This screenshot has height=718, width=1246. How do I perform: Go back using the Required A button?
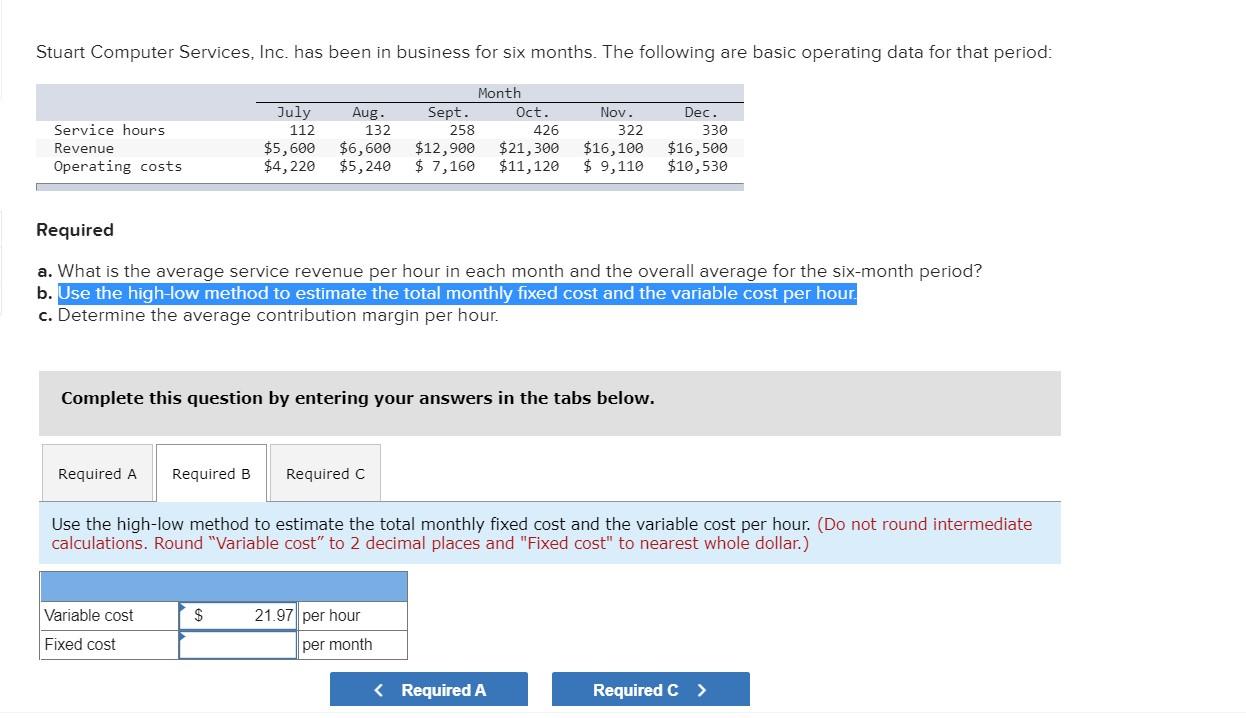pos(429,690)
